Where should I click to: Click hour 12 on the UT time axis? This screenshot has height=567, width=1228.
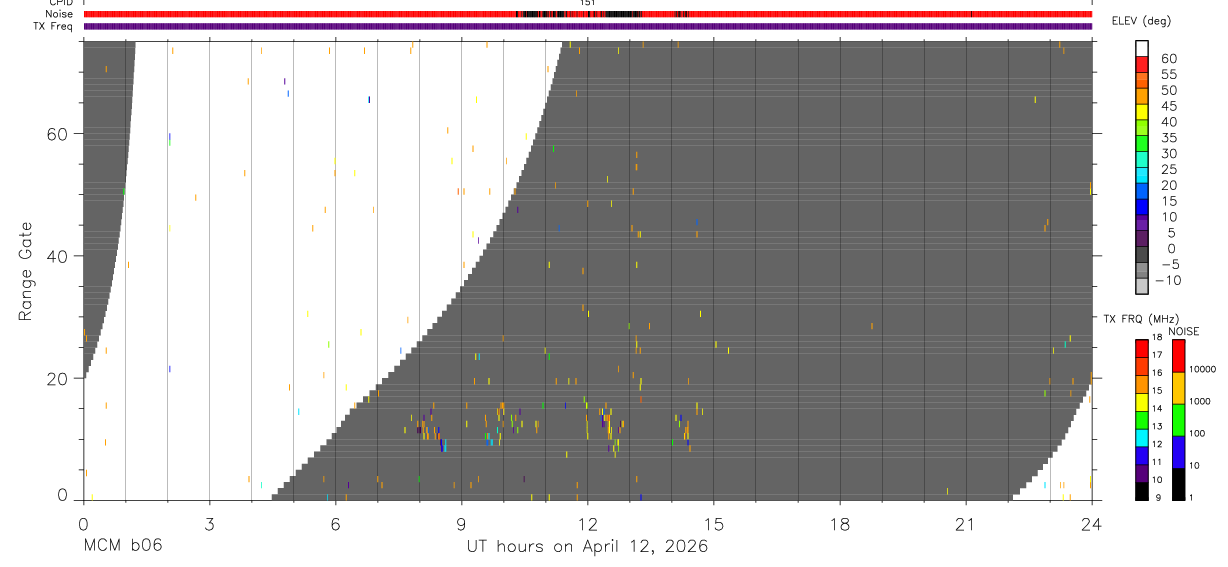pos(587,524)
